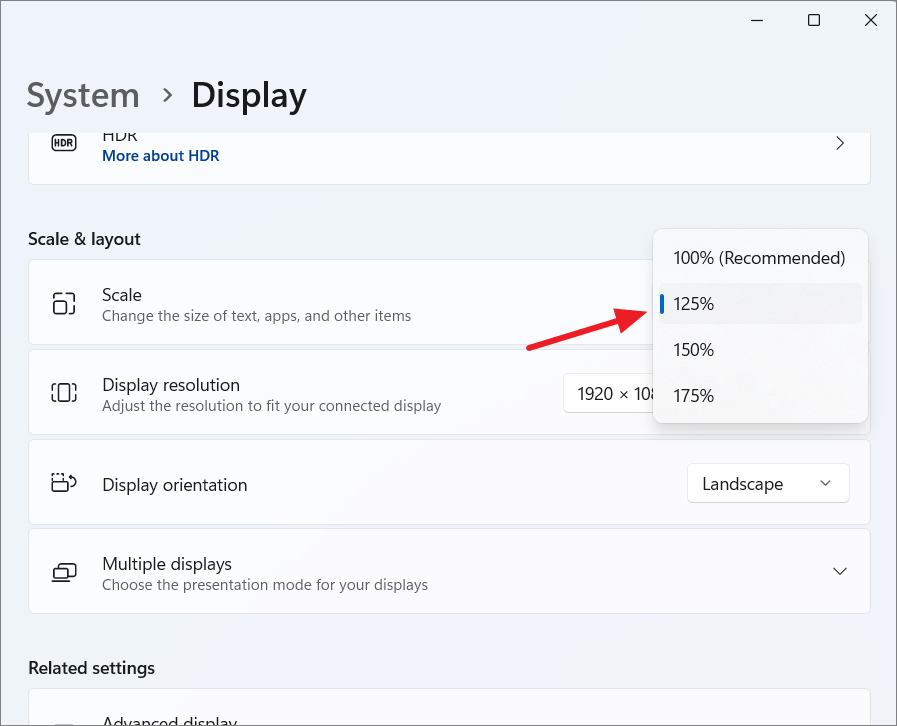Viewport: 897px width, 726px height.
Task: Navigate back using the System breadcrumb
Action: [x=83, y=95]
